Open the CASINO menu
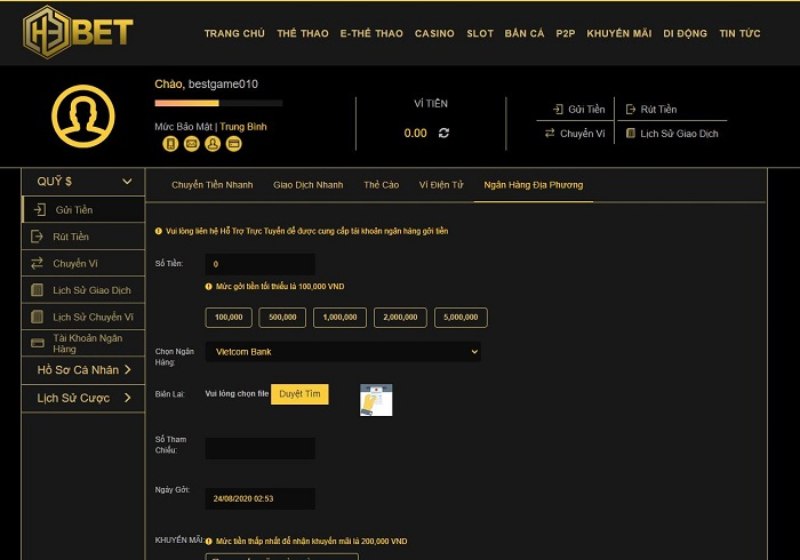 (x=434, y=34)
